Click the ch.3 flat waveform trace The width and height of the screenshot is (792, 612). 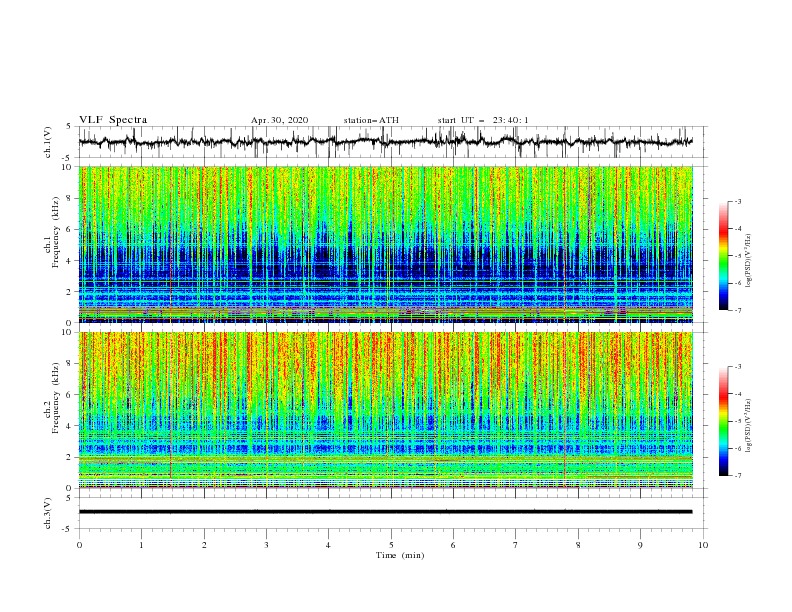(385, 512)
